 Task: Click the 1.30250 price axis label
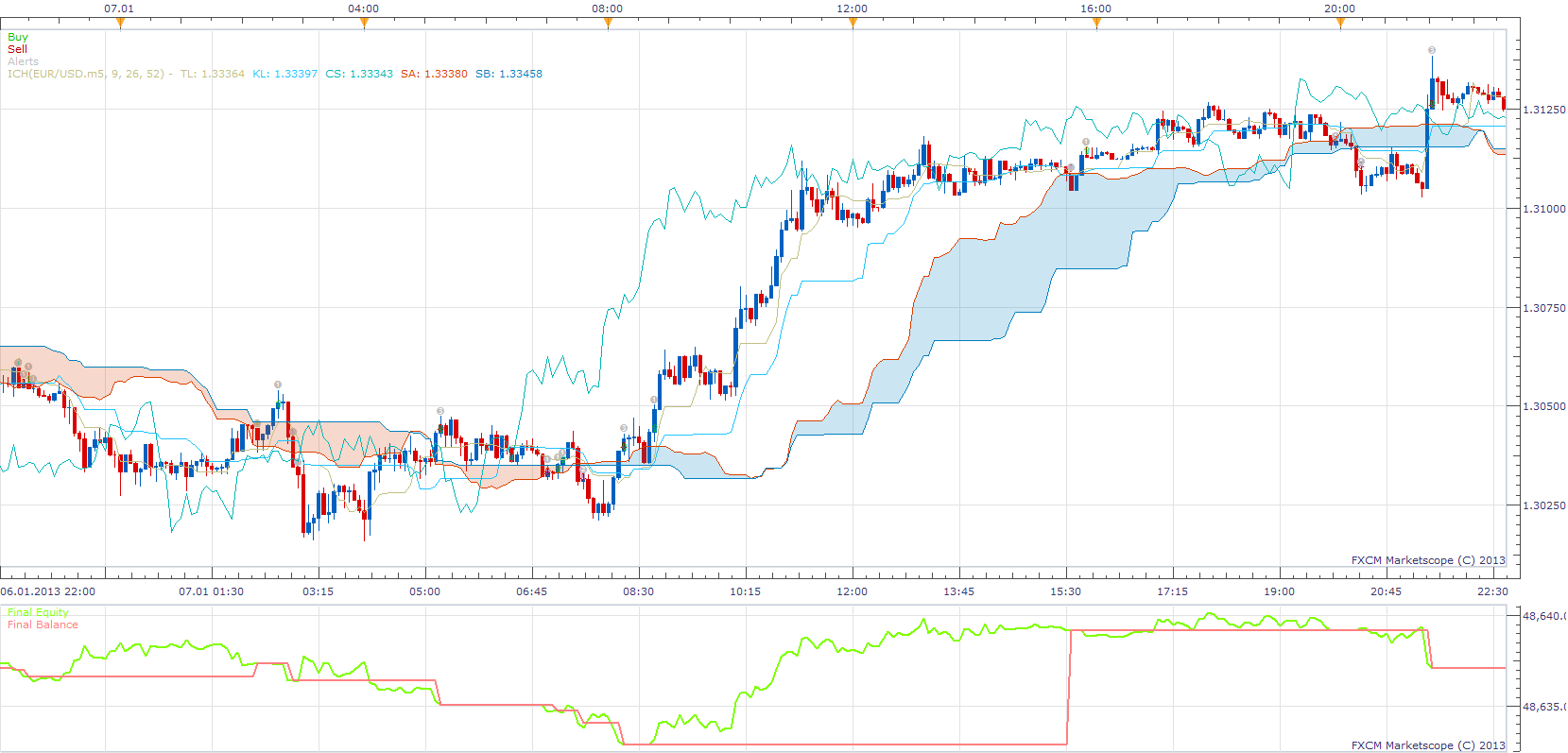coord(1543,505)
